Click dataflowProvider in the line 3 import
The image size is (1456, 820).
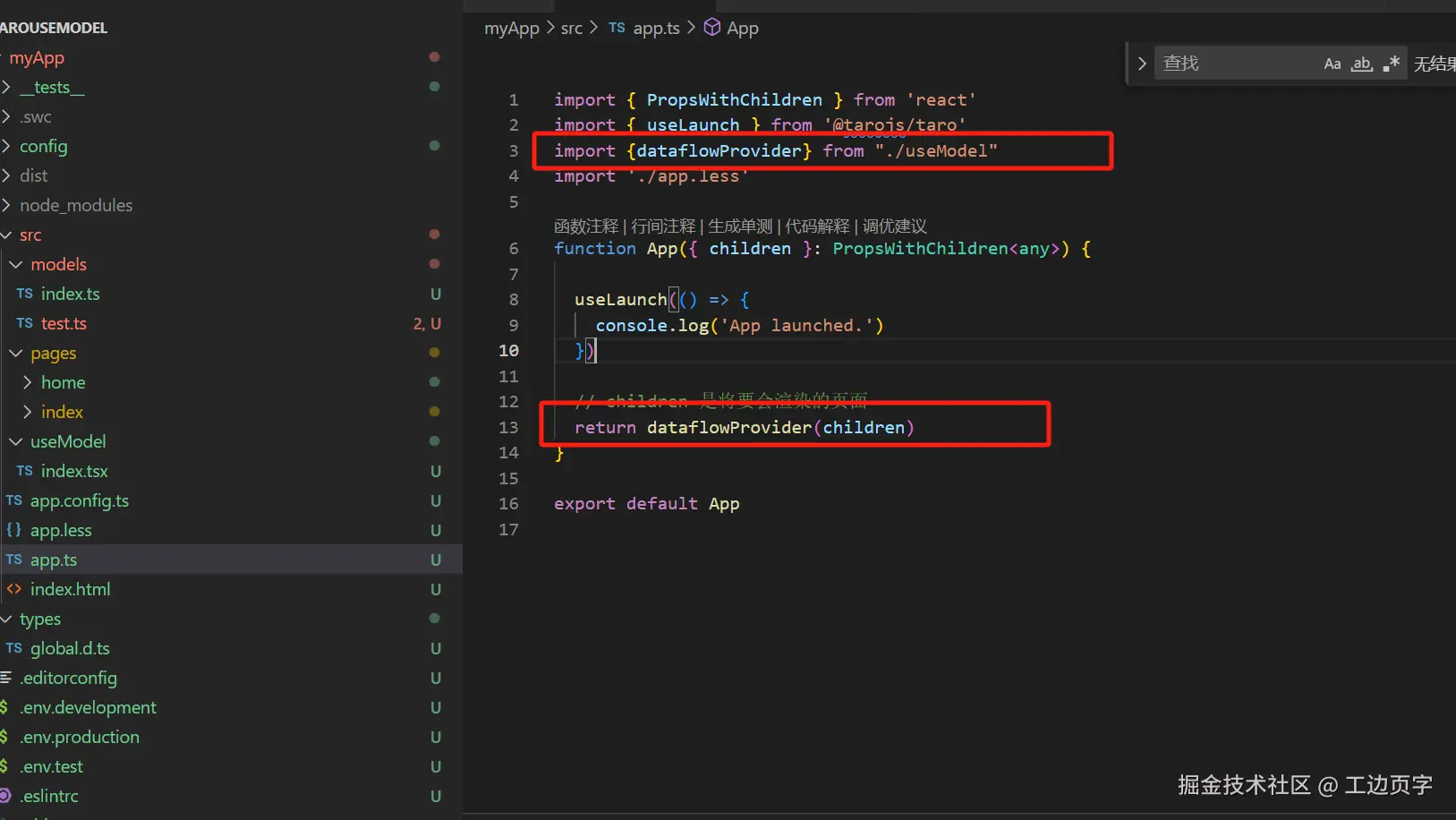719,150
